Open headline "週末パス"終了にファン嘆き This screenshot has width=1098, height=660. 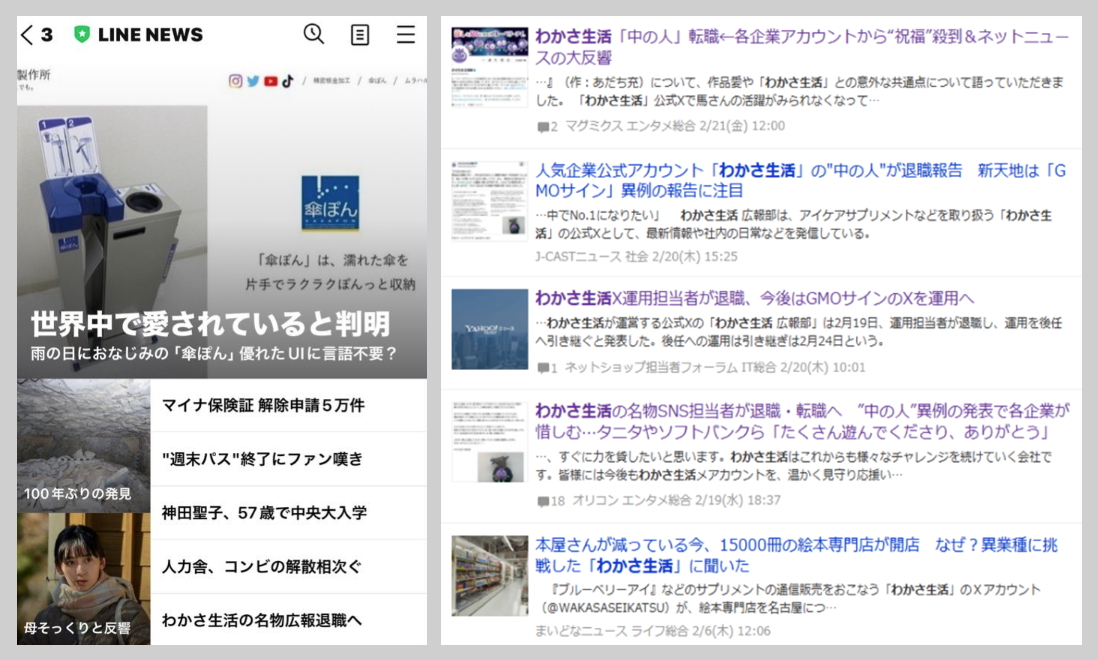(x=262, y=459)
